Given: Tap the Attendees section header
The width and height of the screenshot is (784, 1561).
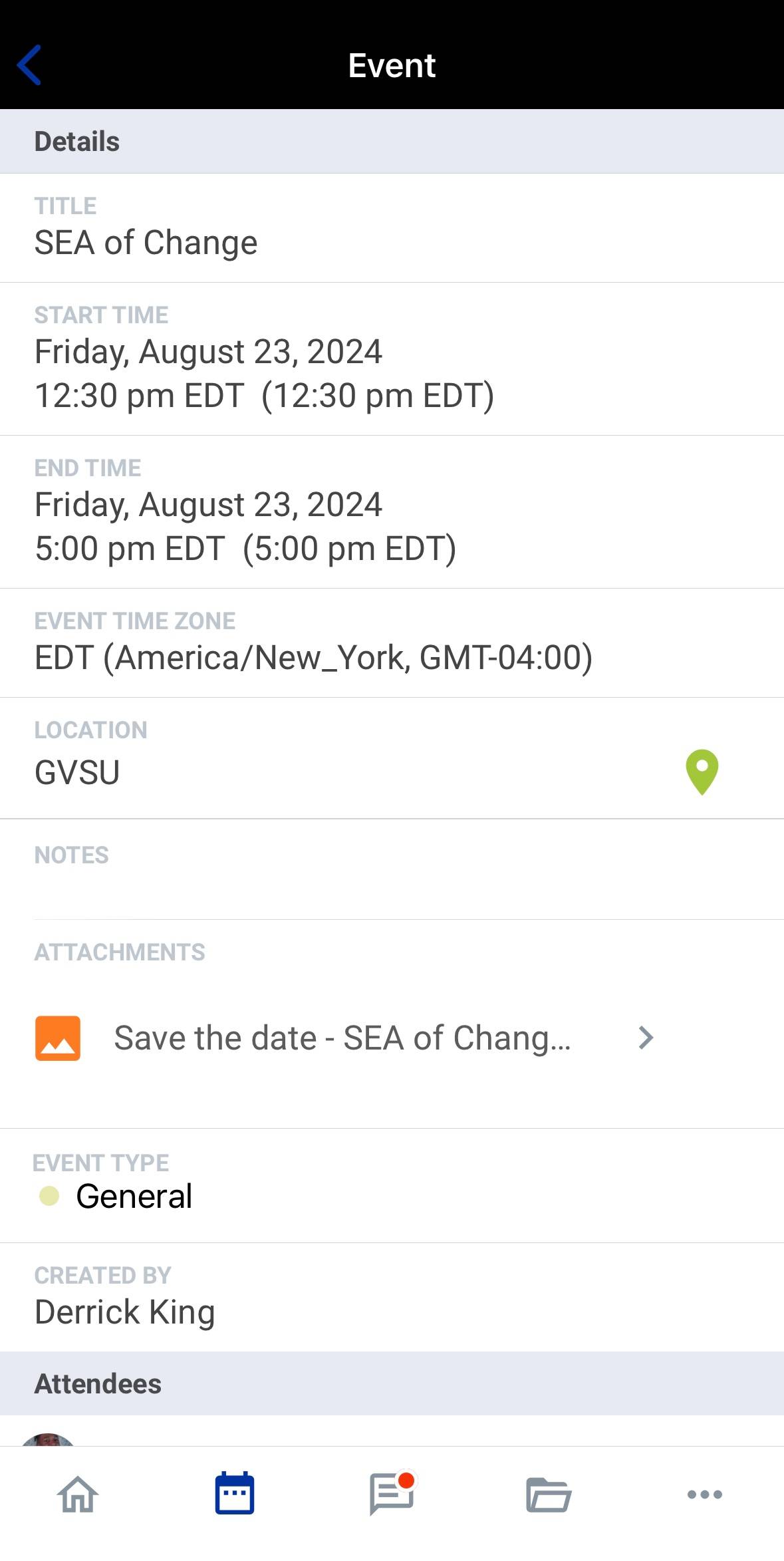Looking at the screenshot, I should (x=98, y=1383).
